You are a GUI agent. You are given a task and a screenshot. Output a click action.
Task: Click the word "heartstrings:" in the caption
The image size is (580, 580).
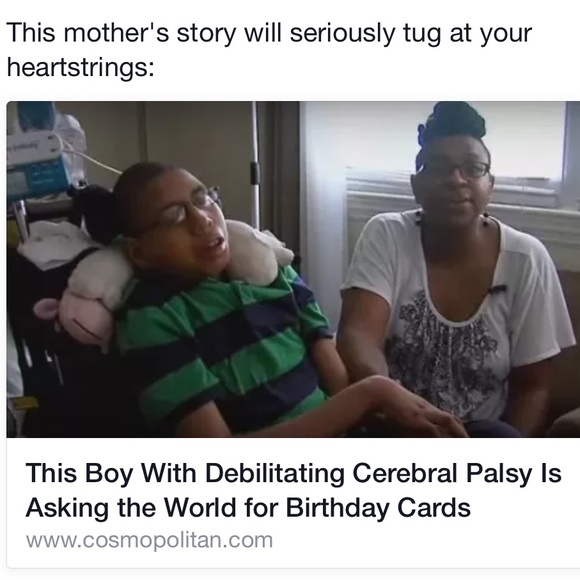(81, 67)
